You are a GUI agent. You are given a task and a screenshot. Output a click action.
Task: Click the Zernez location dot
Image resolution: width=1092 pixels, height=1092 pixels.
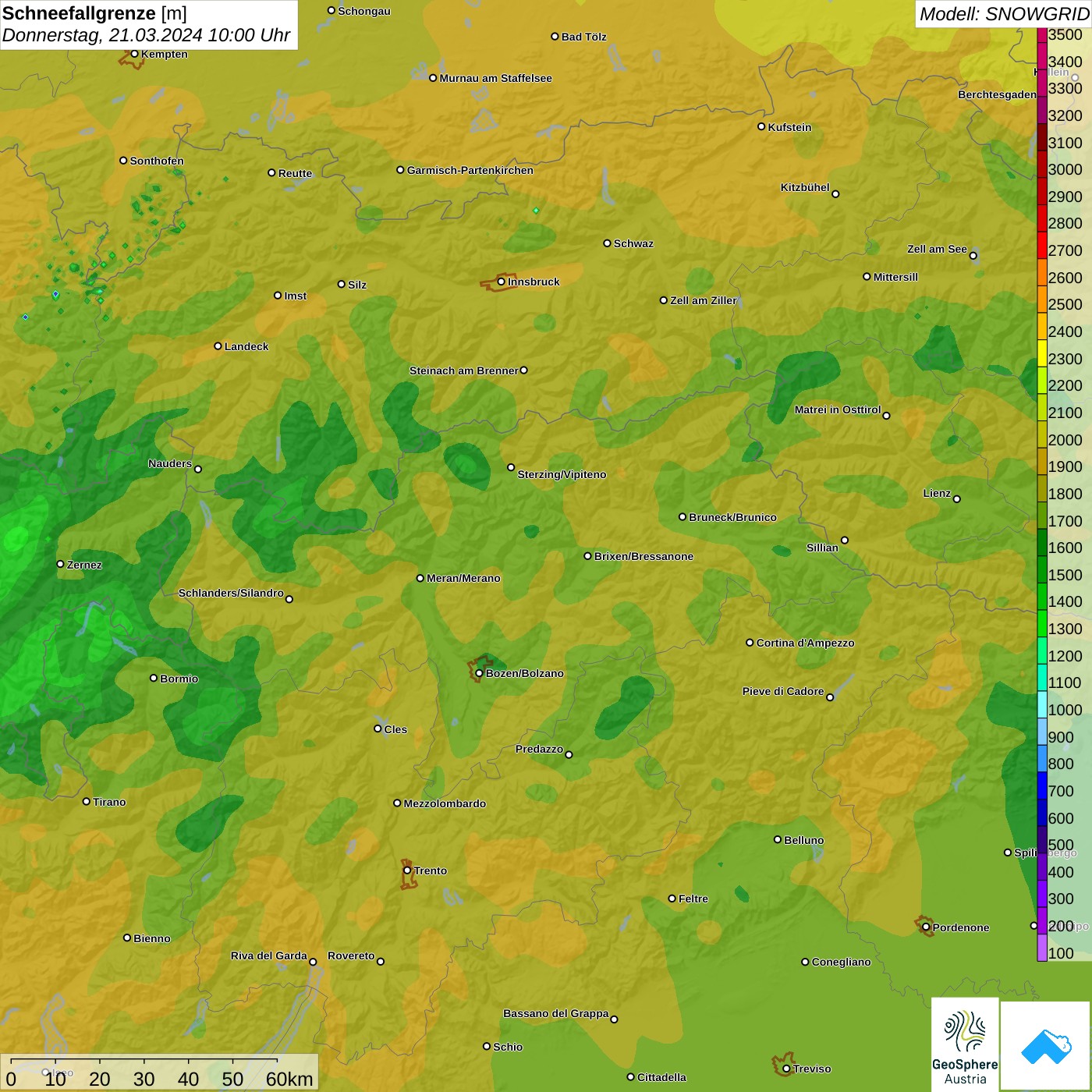pyautogui.click(x=61, y=564)
